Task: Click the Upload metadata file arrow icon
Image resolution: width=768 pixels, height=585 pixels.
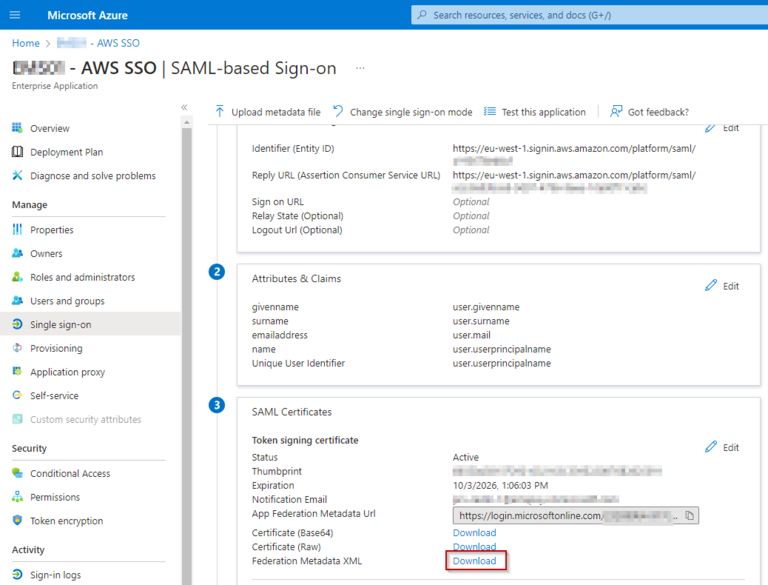Action: point(219,112)
